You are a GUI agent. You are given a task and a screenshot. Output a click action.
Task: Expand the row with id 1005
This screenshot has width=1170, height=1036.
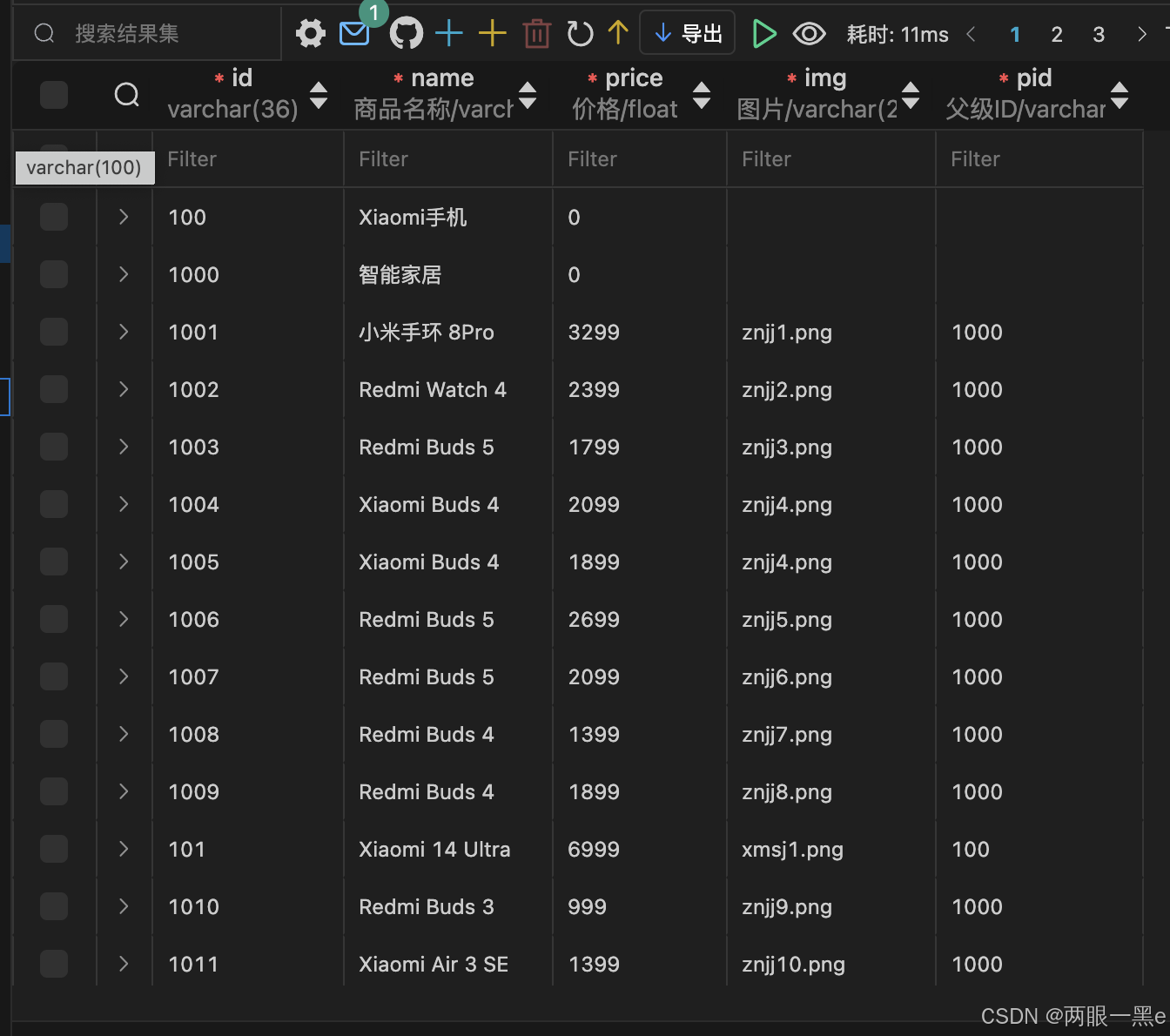coord(124,562)
